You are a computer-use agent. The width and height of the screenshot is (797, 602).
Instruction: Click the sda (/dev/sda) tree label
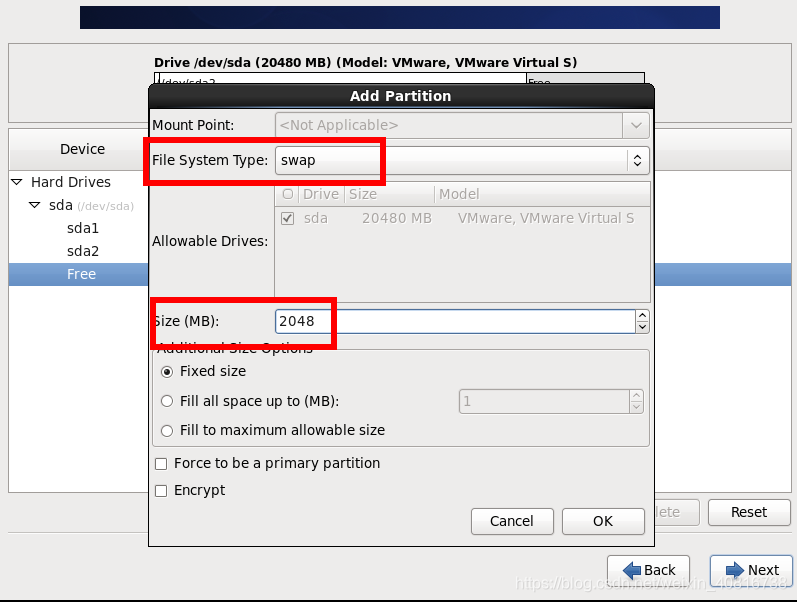coord(91,205)
